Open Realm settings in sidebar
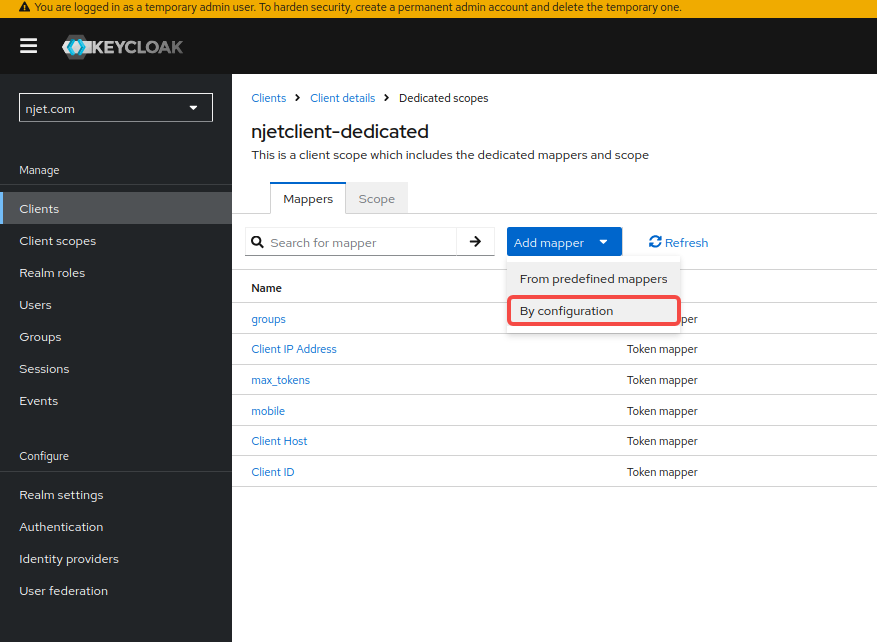 [x=61, y=495]
